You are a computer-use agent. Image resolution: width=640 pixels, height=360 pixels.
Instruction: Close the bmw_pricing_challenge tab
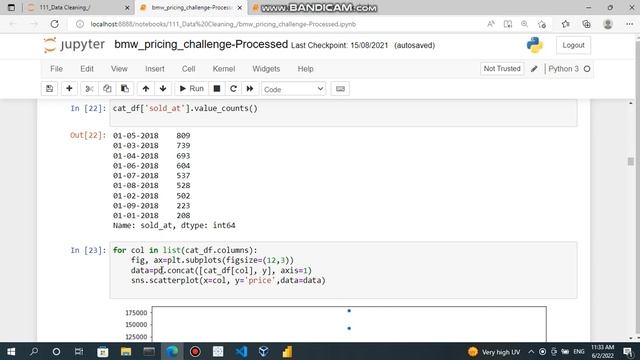coord(240,8)
